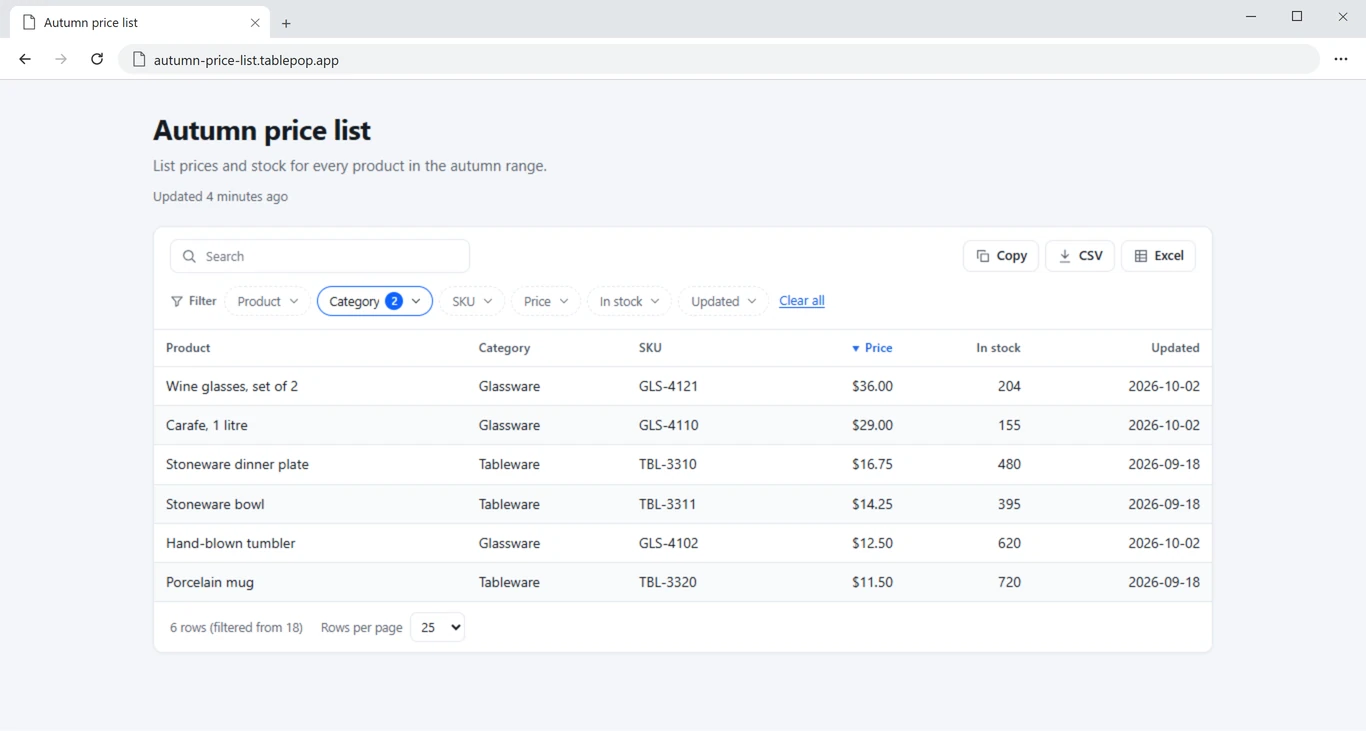
Task: Click the Updated date in Porcelain mug row
Action: [1164, 582]
